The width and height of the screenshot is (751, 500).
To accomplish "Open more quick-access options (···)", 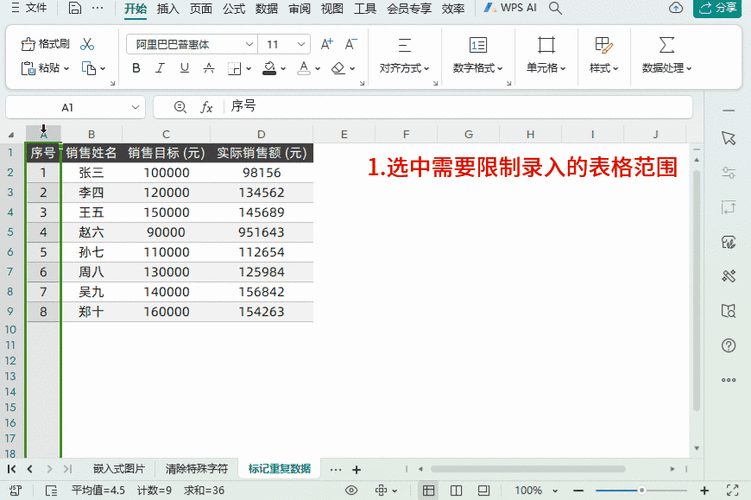I will [97, 8].
